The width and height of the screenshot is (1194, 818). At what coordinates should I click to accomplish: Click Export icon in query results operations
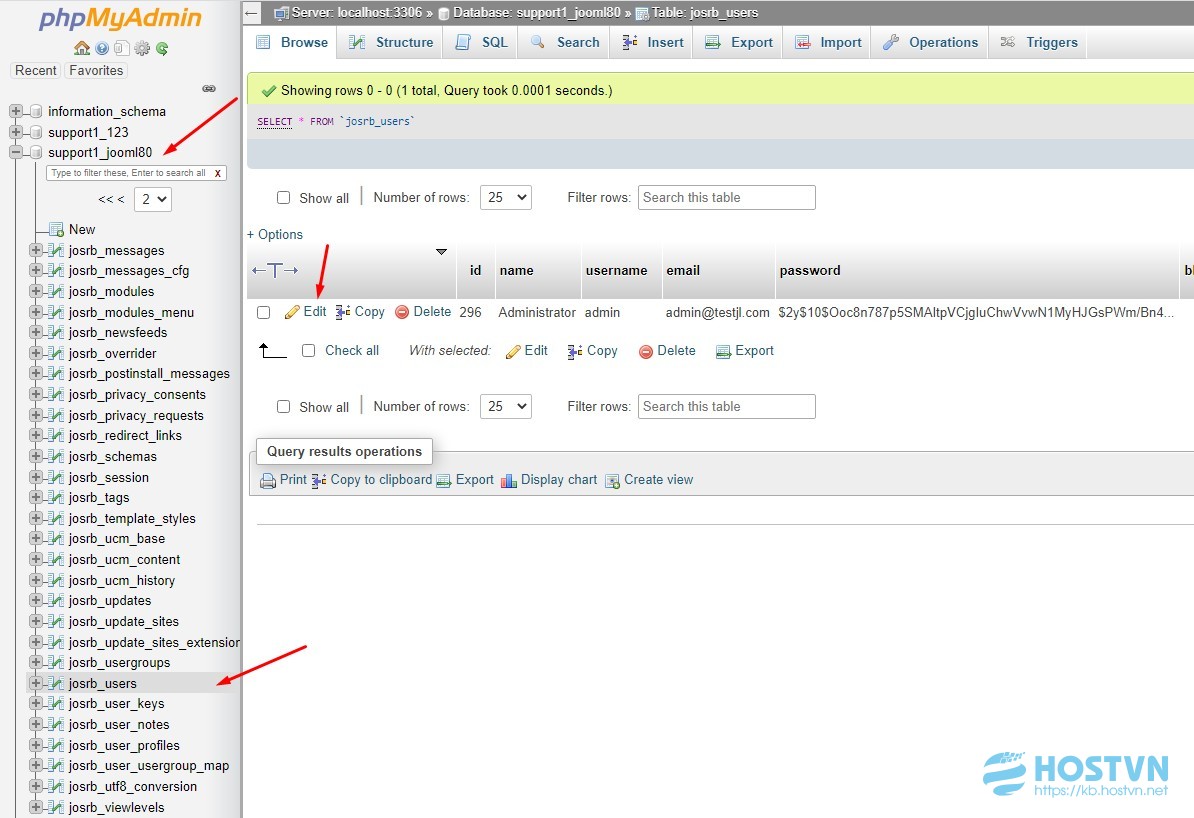coord(443,481)
